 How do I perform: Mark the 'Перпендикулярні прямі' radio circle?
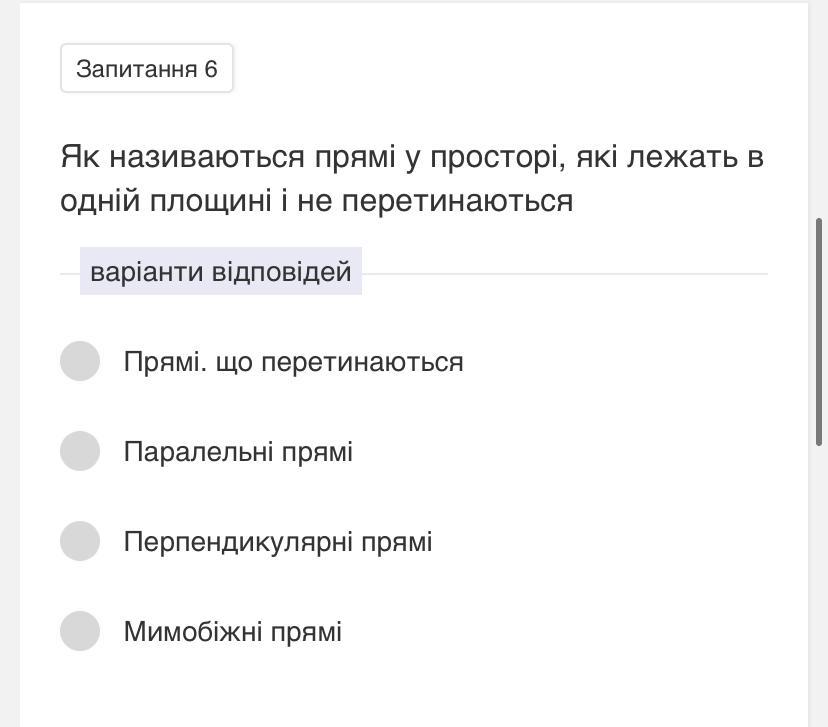[x=80, y=541]
